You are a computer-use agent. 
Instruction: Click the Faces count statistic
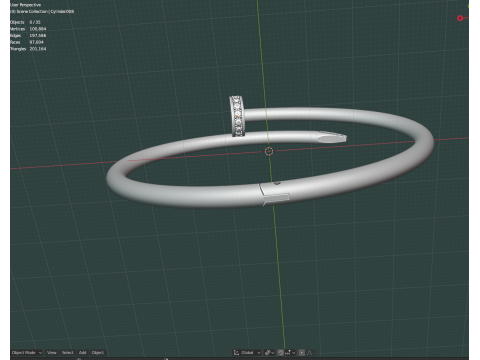click(27, 42)
